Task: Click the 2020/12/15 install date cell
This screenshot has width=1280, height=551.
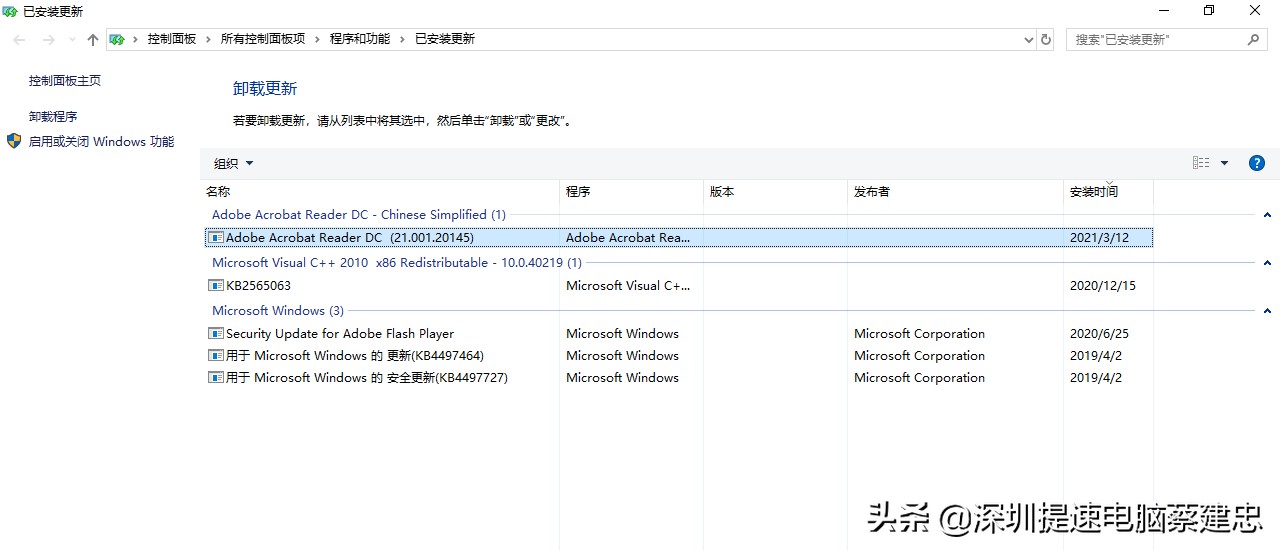Action: (x=1103, y=285)
